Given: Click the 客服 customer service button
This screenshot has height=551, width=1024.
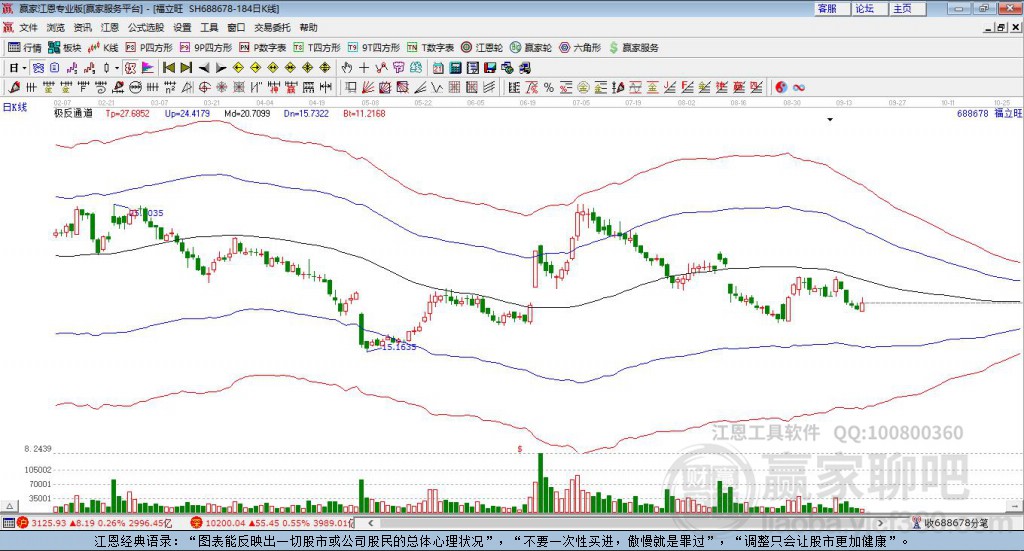Looking at the screenshot, I should click(x=832, y=8).
